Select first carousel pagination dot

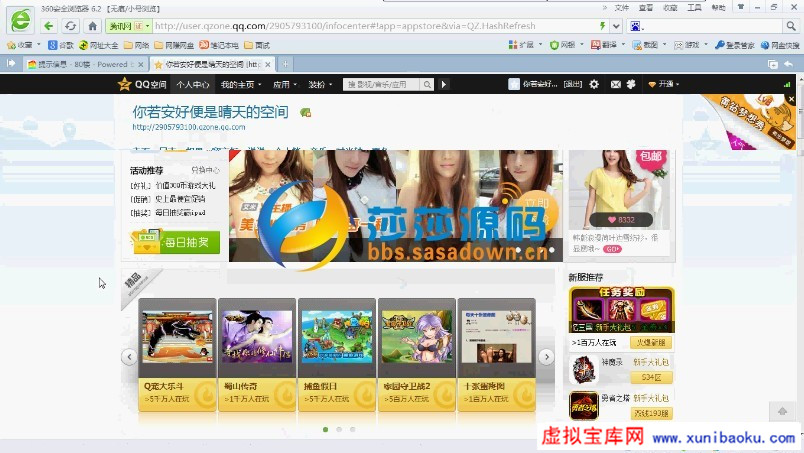pos(325,429)
